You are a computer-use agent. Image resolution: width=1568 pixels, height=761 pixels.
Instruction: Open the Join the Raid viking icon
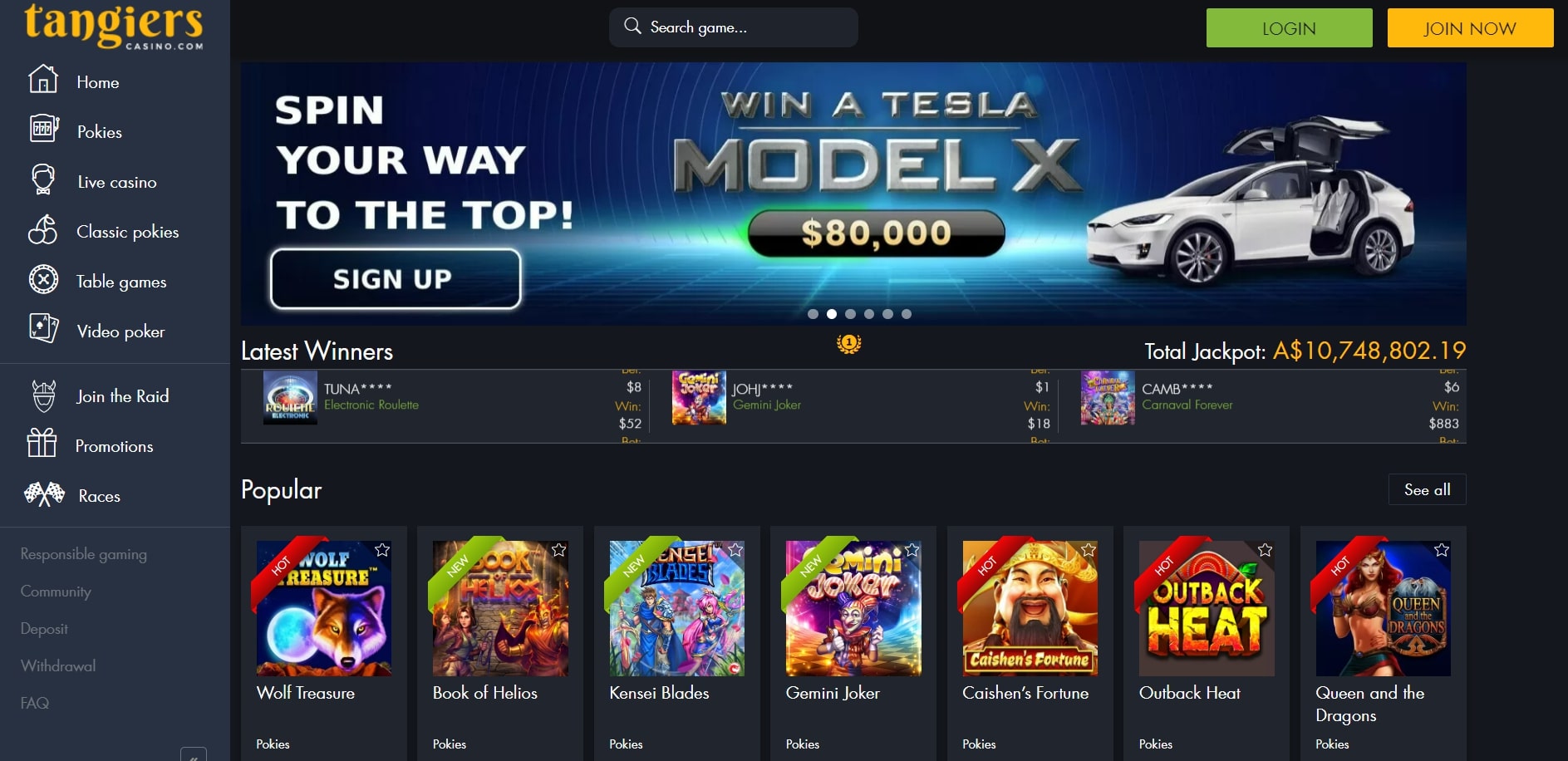point(43,395)
